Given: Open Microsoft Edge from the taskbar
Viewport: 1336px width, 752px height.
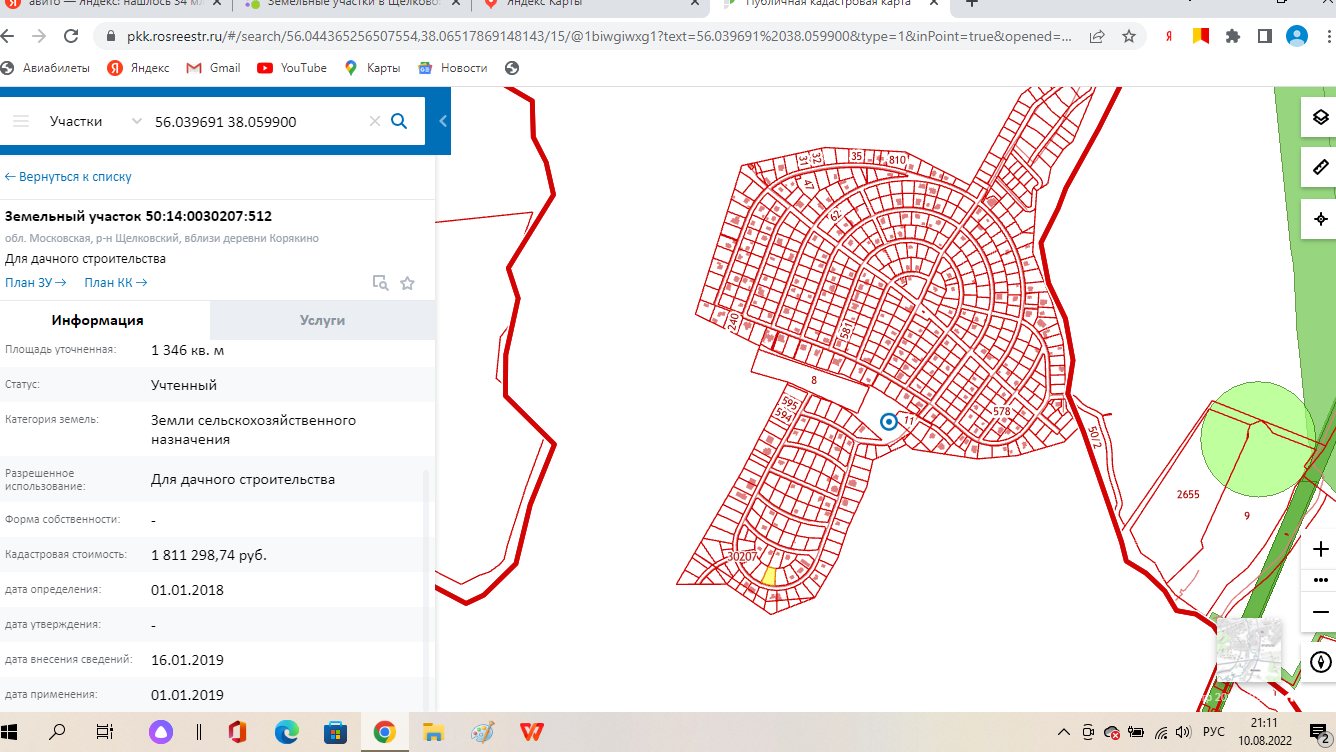Looking at the screenshot, I should [x=286, y=732].
